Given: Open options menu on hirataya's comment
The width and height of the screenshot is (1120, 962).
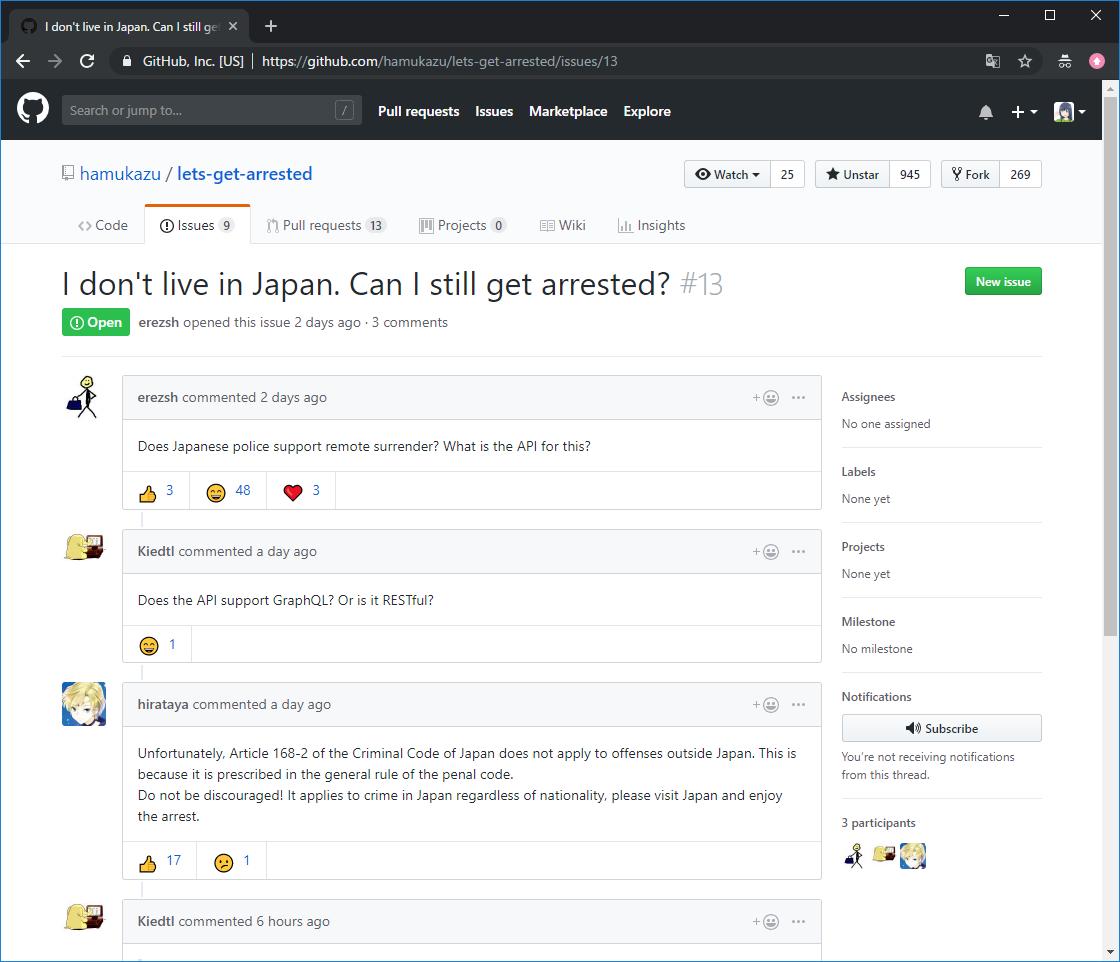Looking at the screenshot, I should pyautogui.click(x=799, y=705).
